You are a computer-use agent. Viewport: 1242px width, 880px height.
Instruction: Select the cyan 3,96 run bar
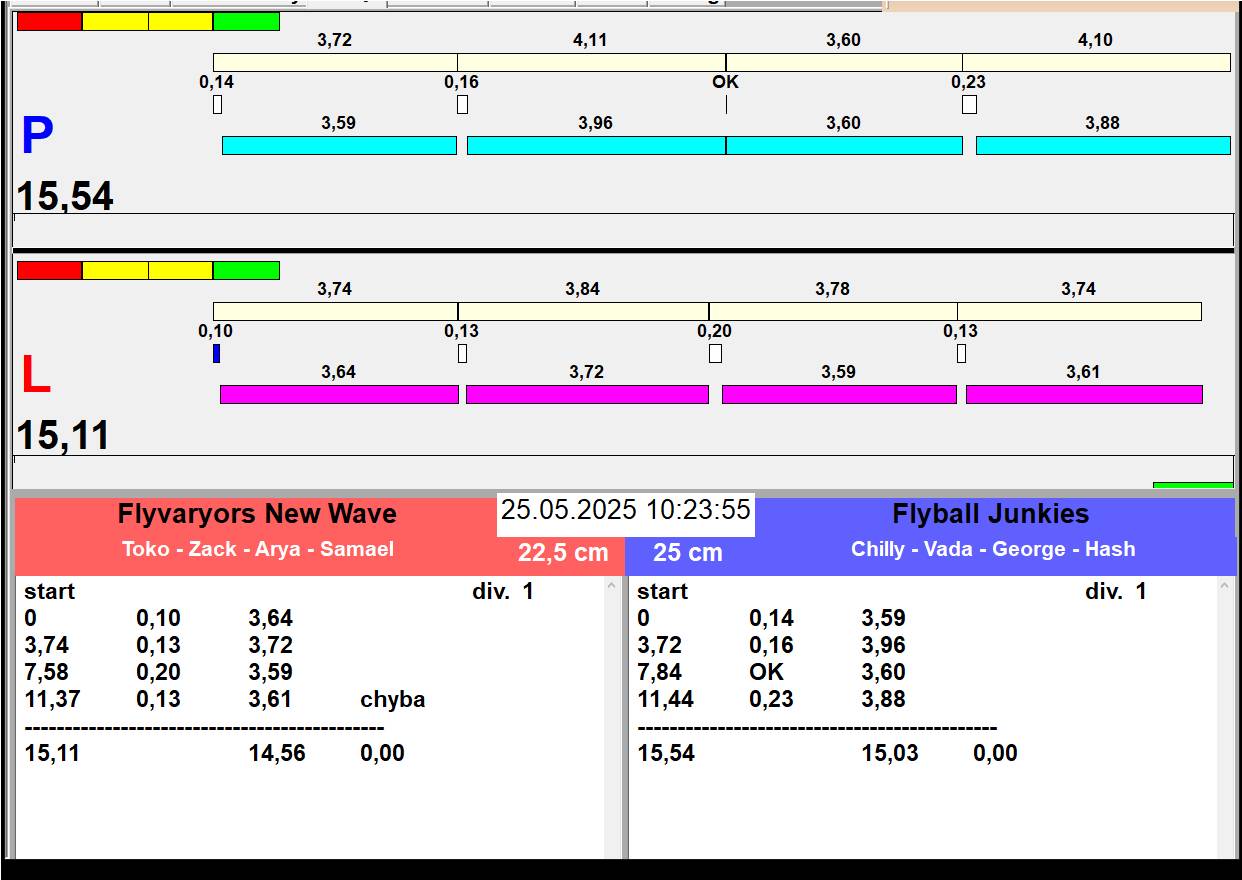tap(596, 145)
